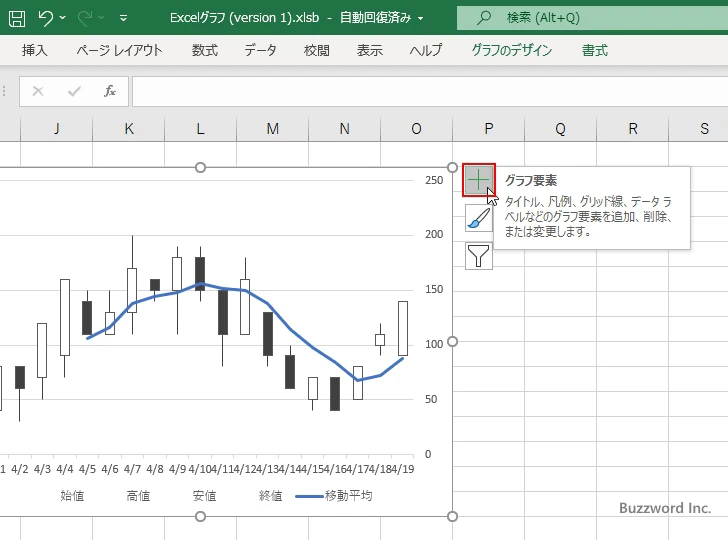Select column P header
This screenshot has height=540, width=728.
click(x=488, y=129)
